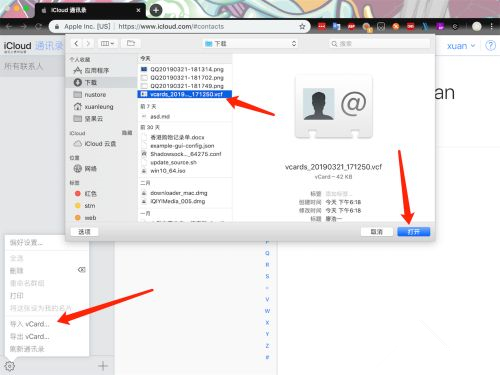
Task: Select the downloader_mac.dmg file
Action: (x=185, y=193)
